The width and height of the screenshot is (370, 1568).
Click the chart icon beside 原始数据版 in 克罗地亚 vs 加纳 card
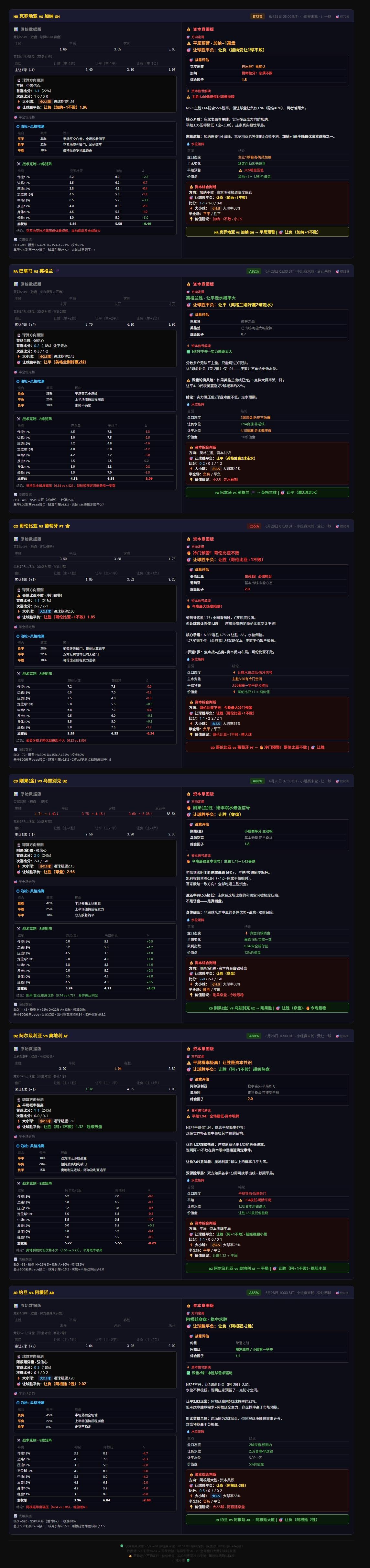16,29
